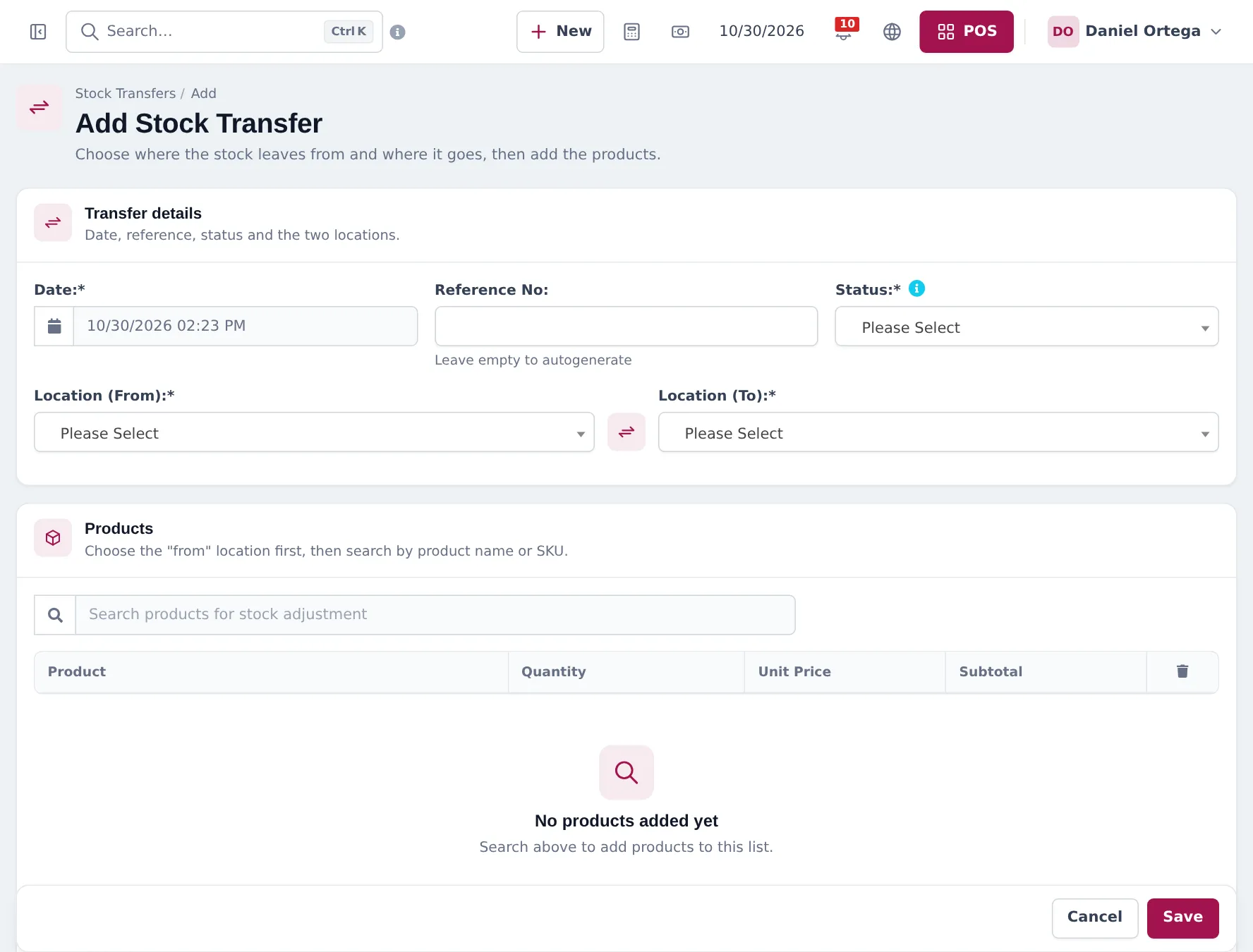Click the empty-state search icon

pyautogui.click(x=626, y=772)
